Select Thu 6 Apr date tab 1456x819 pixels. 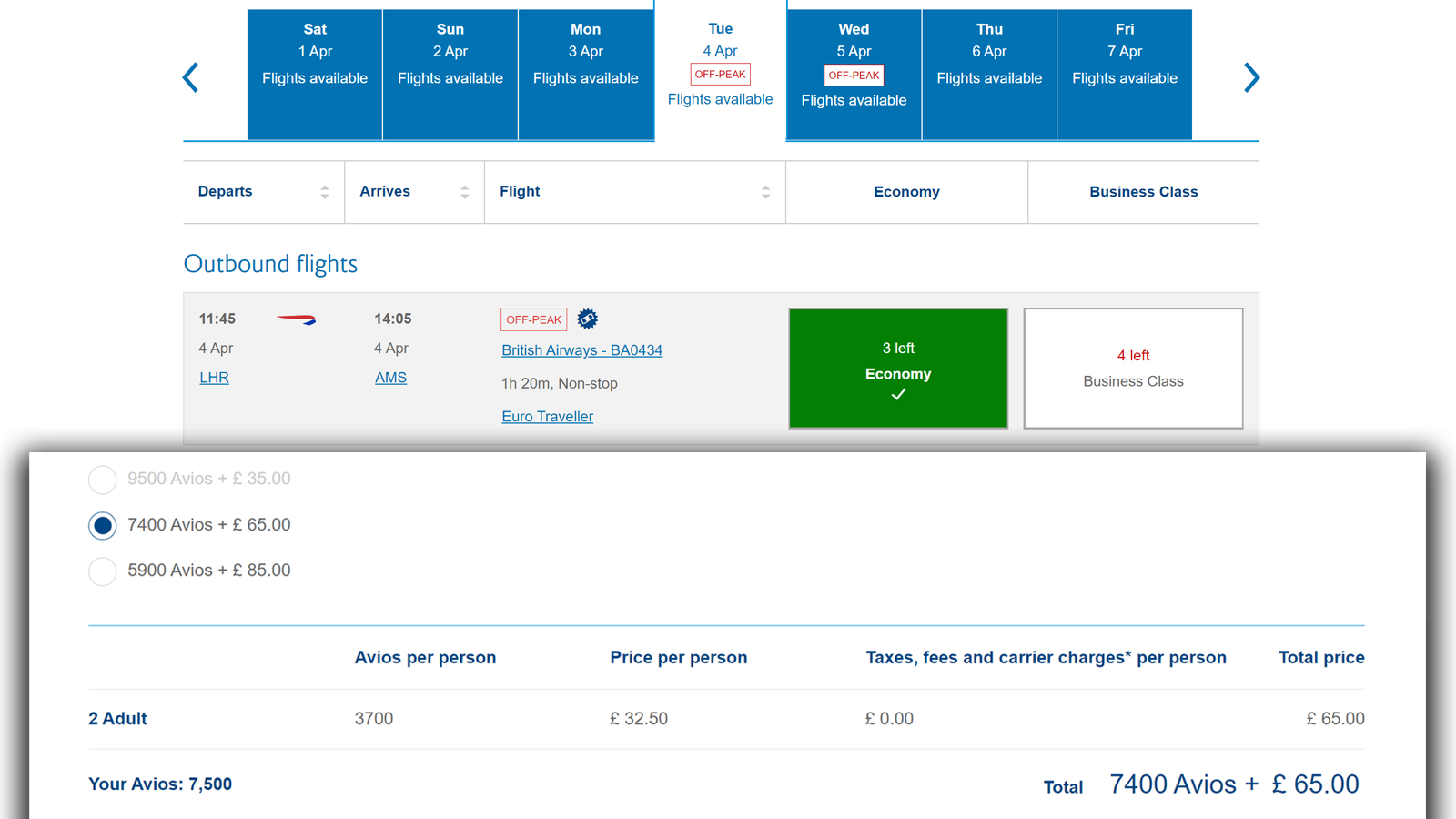[x=989, y=75]
